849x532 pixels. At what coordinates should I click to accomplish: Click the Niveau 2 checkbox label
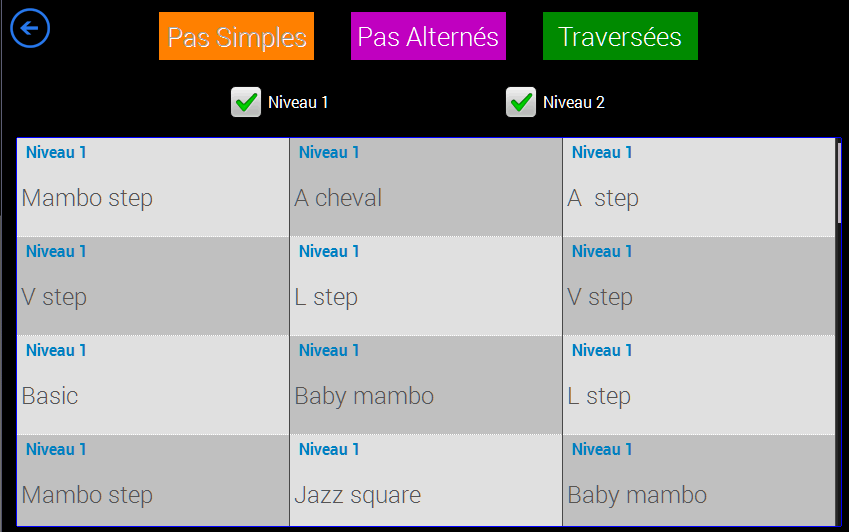coord(574,102)
